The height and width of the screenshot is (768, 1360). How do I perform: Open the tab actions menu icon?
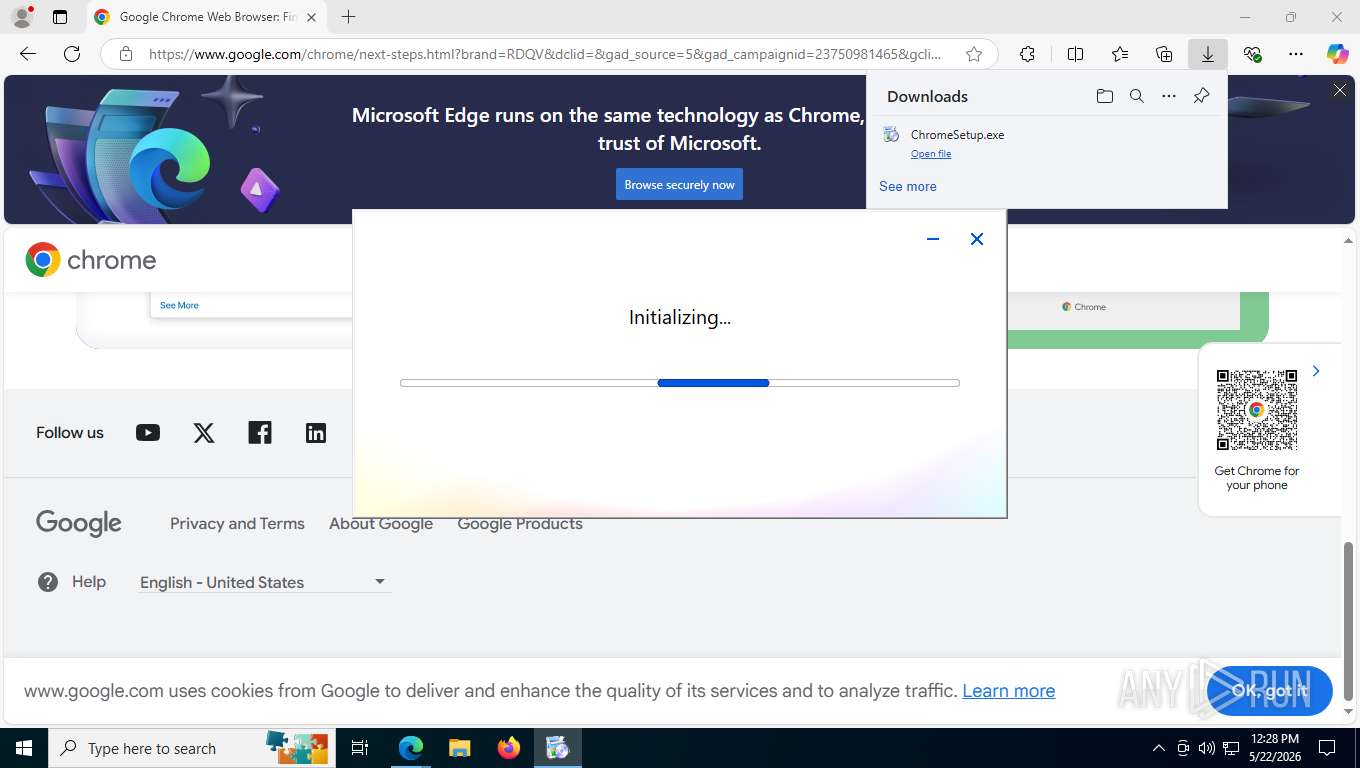click(x=60, y=17)
